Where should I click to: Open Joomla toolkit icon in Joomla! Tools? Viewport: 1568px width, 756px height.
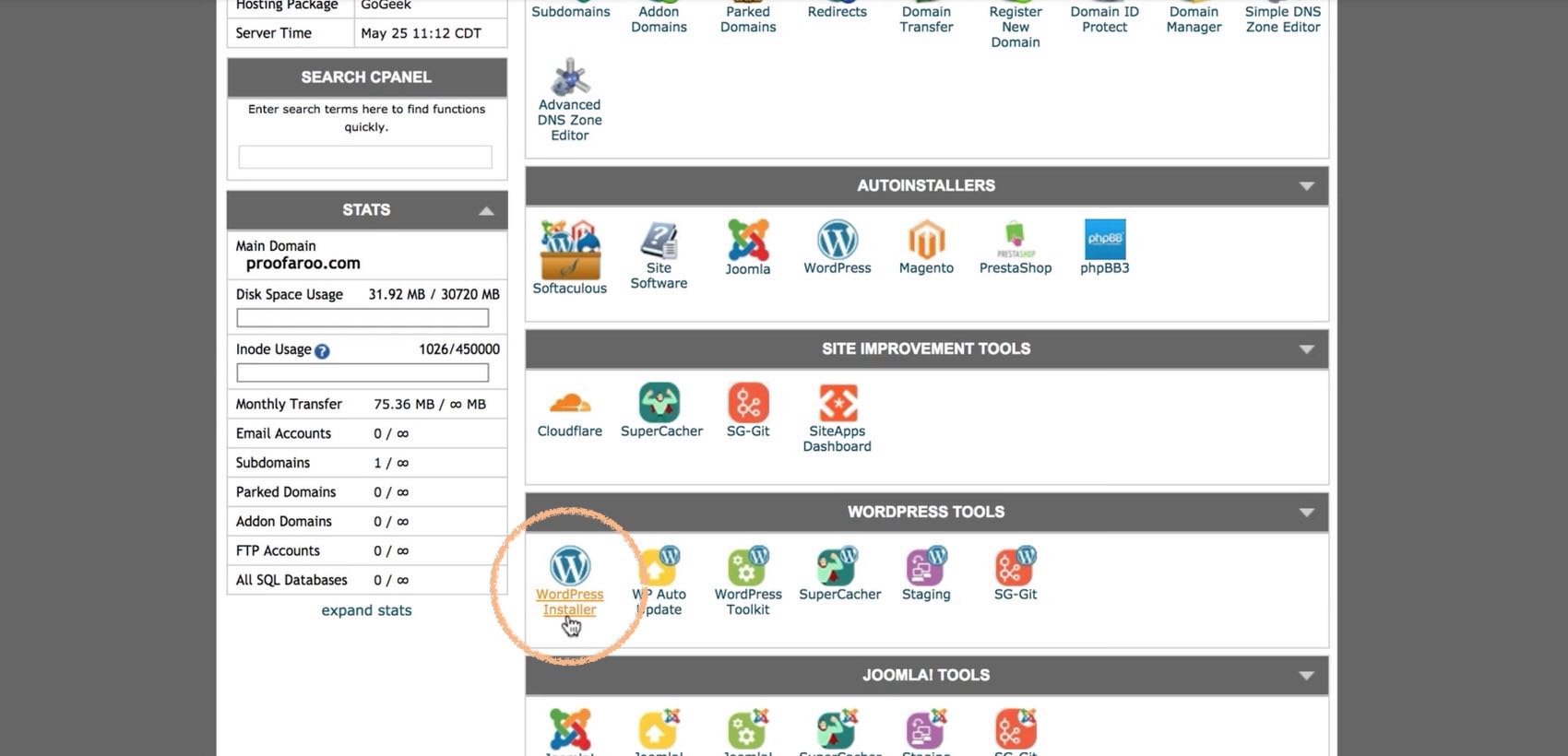(748, 729)
